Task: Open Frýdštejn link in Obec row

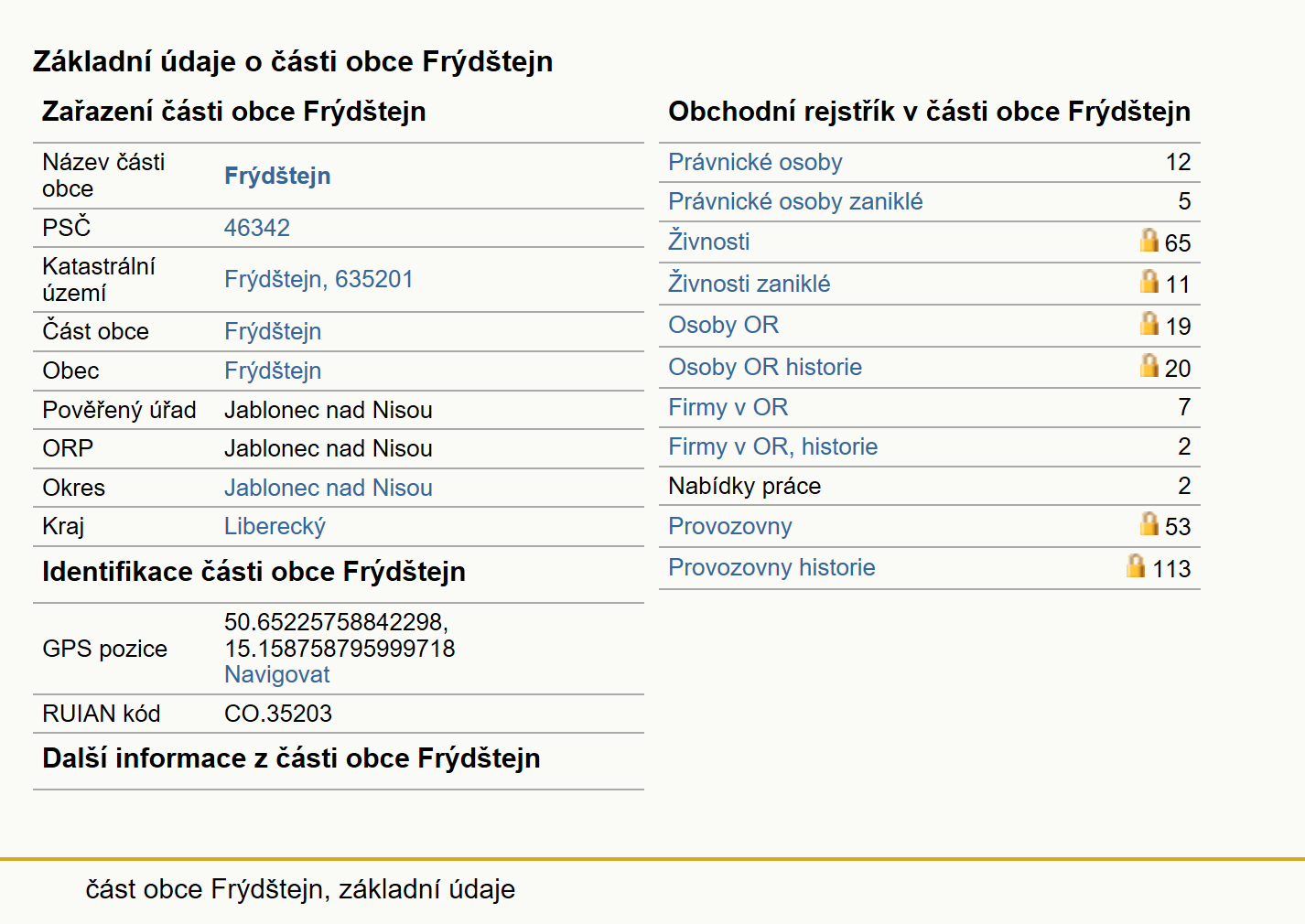Action: click(273, 371)
